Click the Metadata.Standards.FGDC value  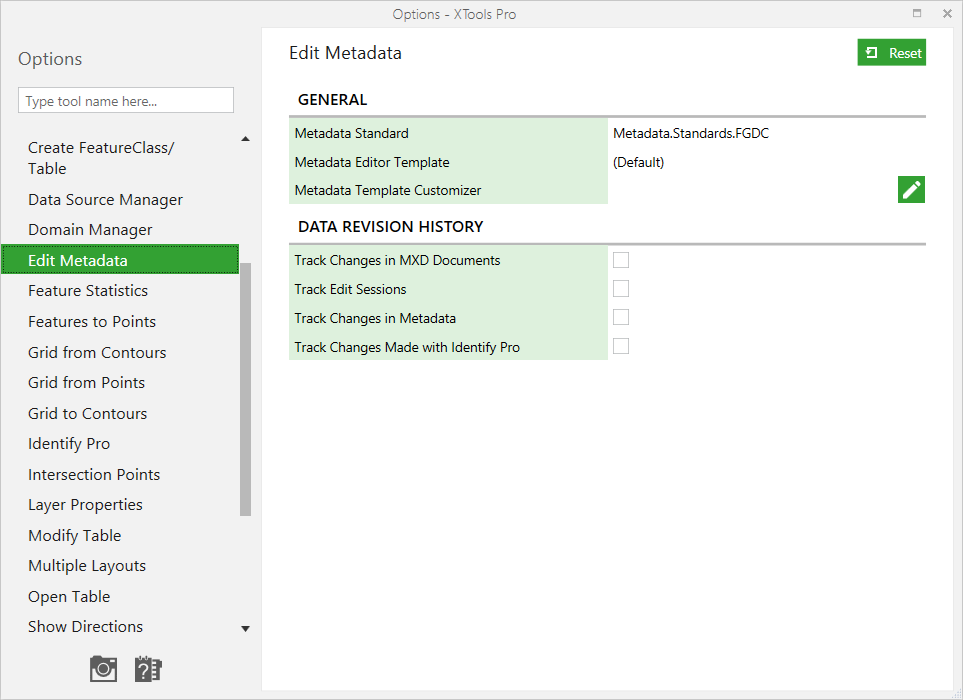pyautogui.click(x=691, y=133)
